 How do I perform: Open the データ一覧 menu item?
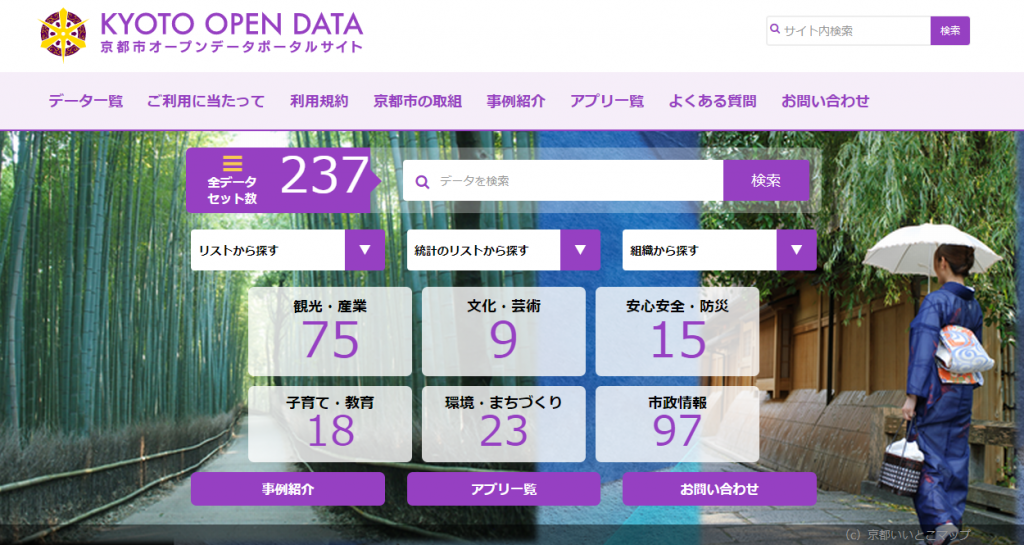tap(86, 101)
